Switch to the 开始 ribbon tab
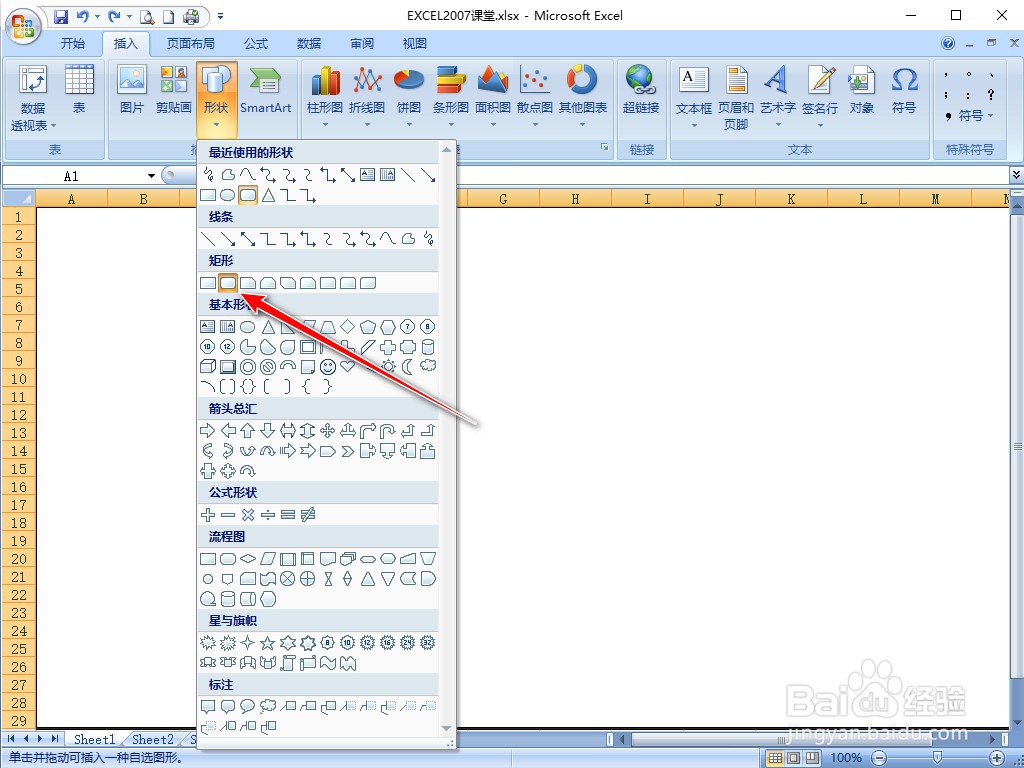 [72, 44]
